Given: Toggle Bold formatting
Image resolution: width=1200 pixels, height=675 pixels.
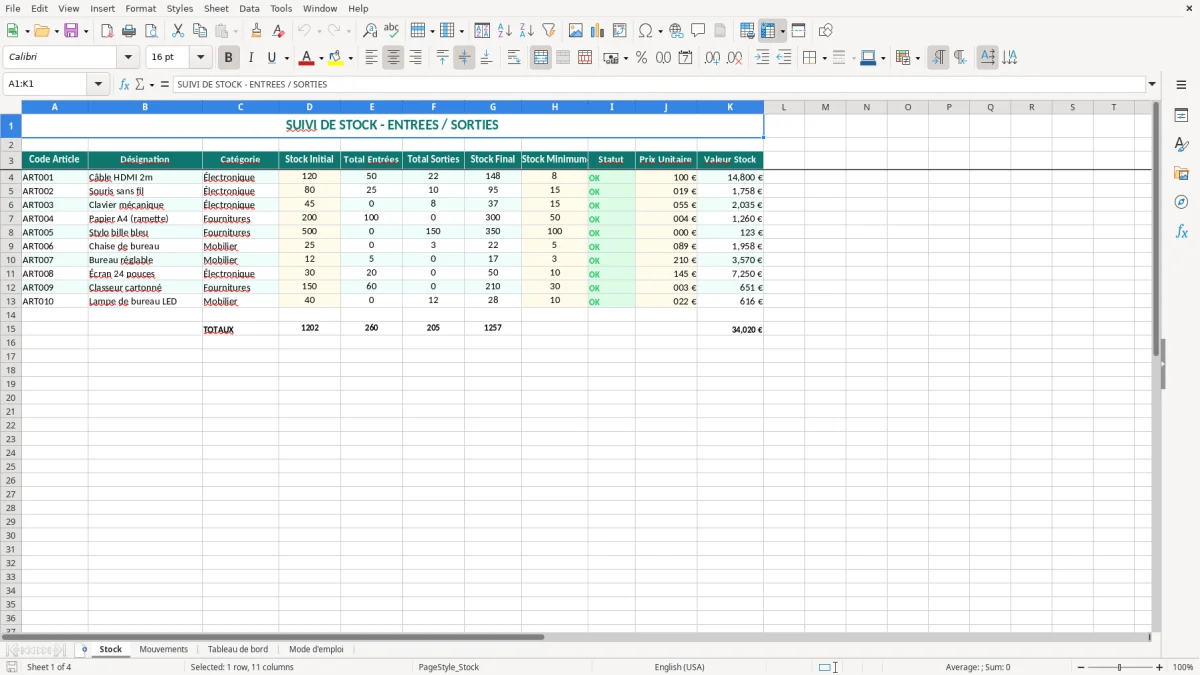Looking at the screenshot, I should tap(229, 58).
